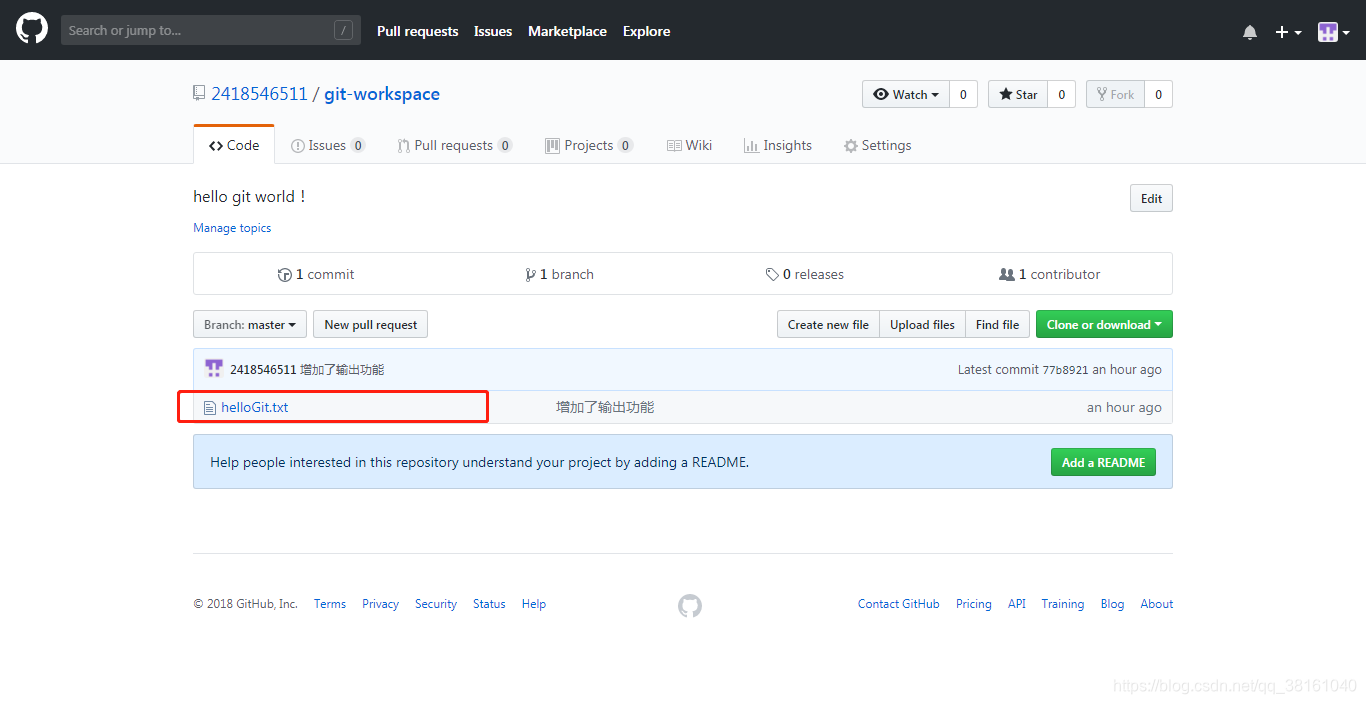The image size is (1366, 704).
Task: Focus the Search or jump to field
Action: pyautogui.click(x=210, y=30)
